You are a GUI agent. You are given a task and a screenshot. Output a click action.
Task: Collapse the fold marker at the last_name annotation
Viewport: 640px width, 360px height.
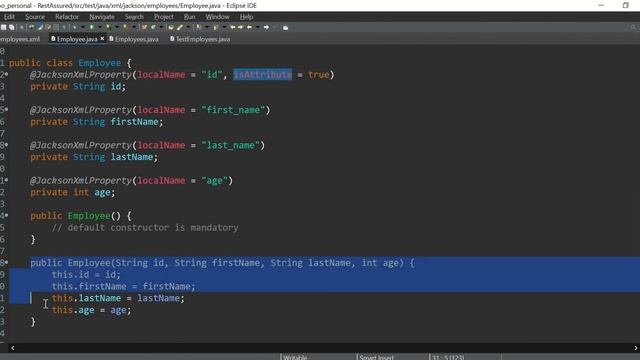[x=6, y=145]
